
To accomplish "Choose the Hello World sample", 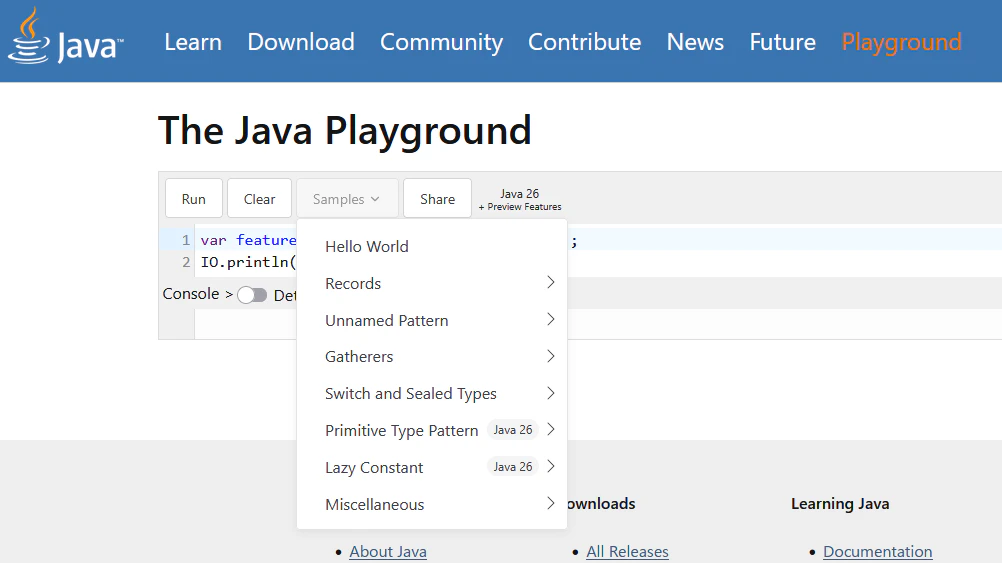I will [432, 247].
